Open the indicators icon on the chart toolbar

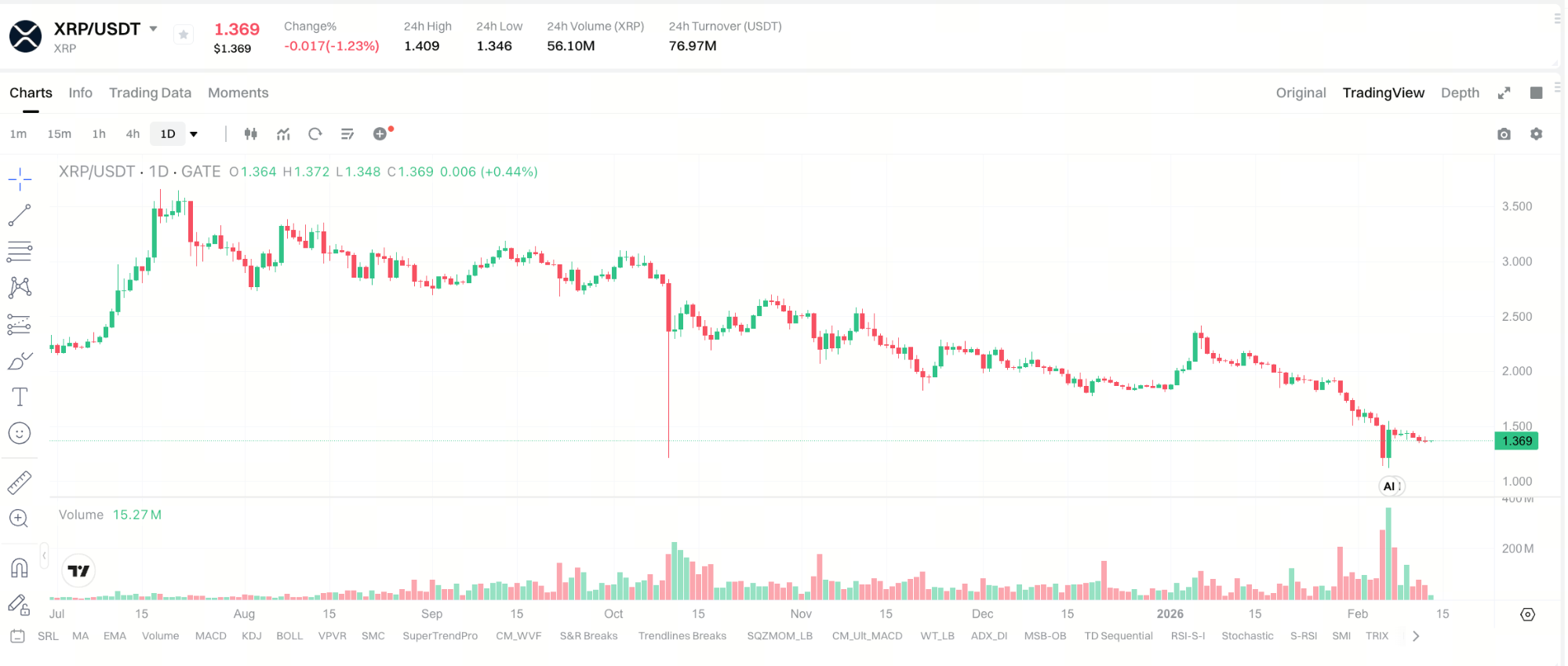[x=283, y=133]
